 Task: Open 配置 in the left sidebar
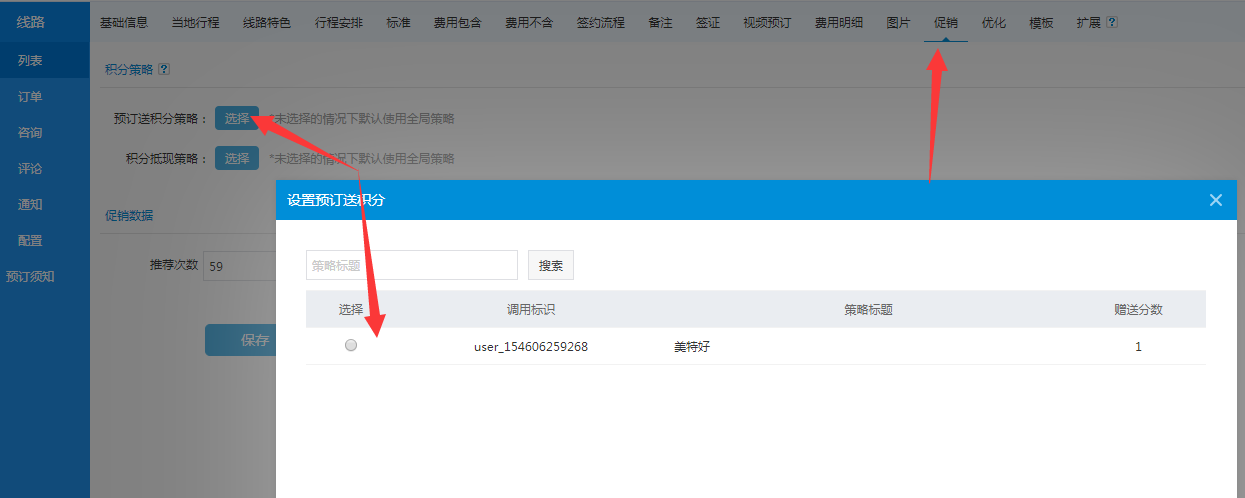point(30,241)
